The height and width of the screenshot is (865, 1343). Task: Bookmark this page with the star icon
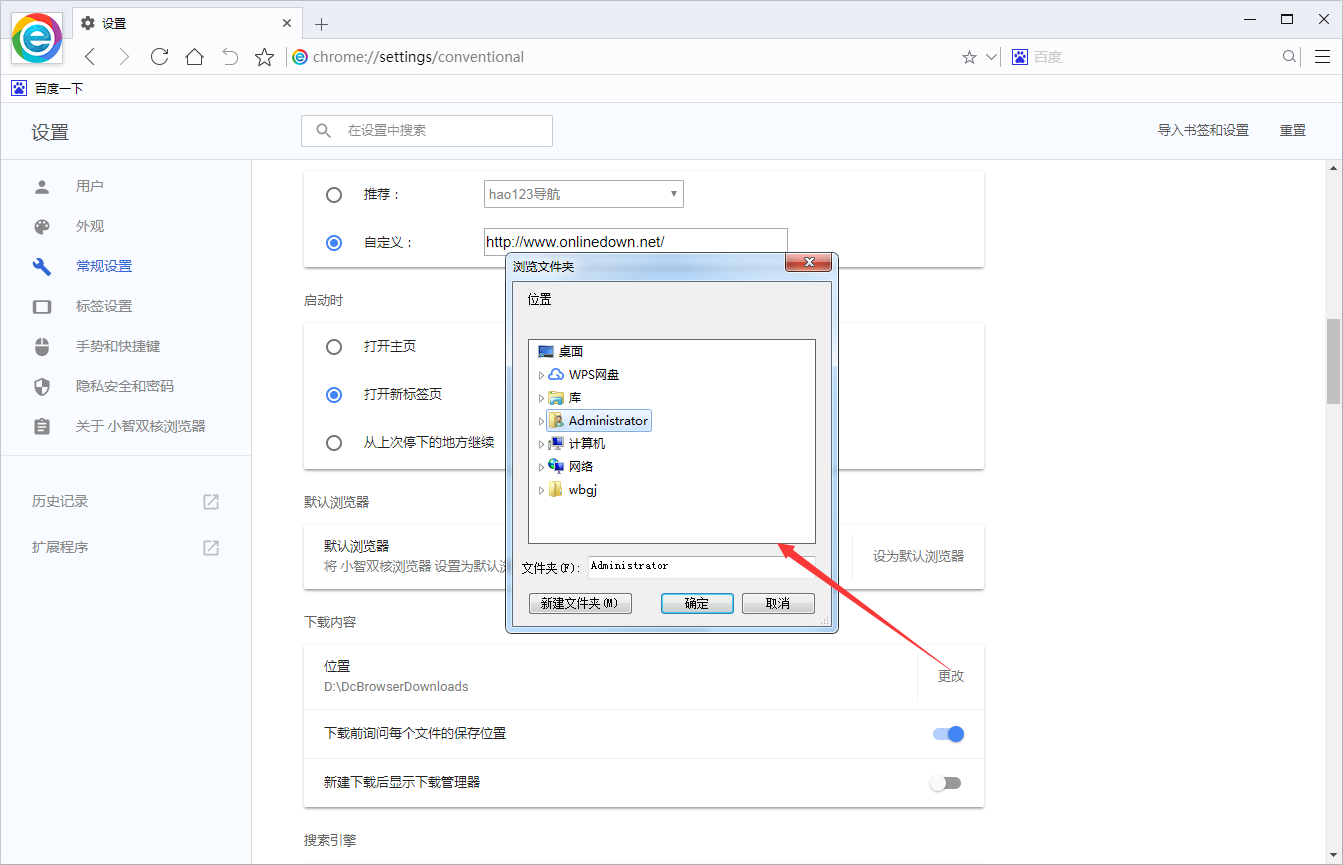pos(264,57)
